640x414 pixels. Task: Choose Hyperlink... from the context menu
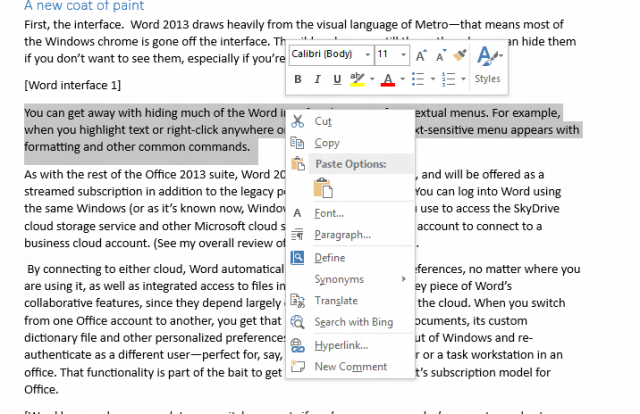351,345
